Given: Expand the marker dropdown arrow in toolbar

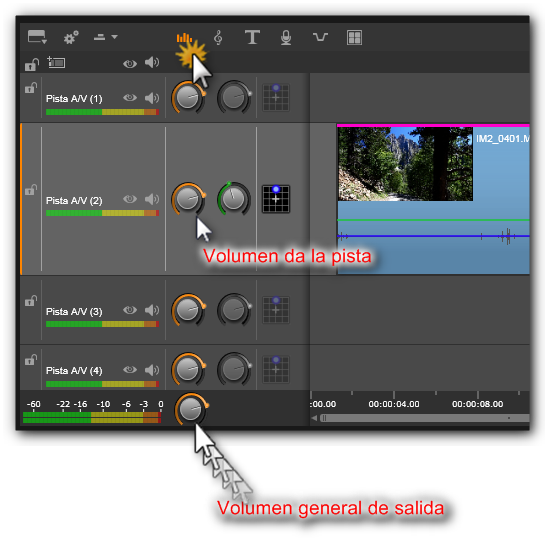Looking at the screenshot, I should (114, 37).
